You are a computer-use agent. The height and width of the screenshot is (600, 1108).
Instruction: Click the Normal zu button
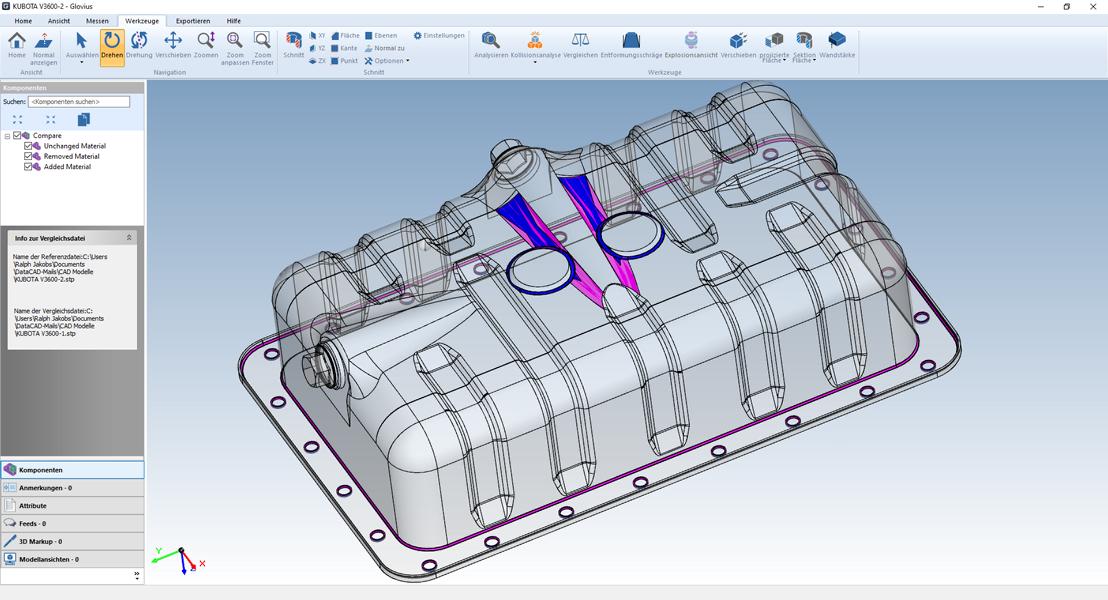[384, 48]
